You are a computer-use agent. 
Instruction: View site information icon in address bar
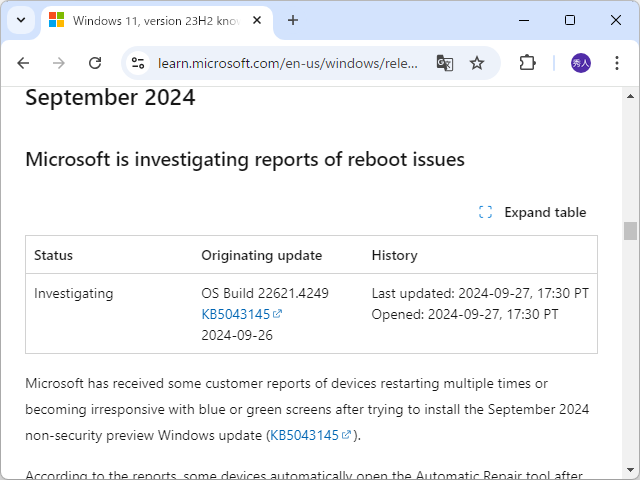point(138,63)
